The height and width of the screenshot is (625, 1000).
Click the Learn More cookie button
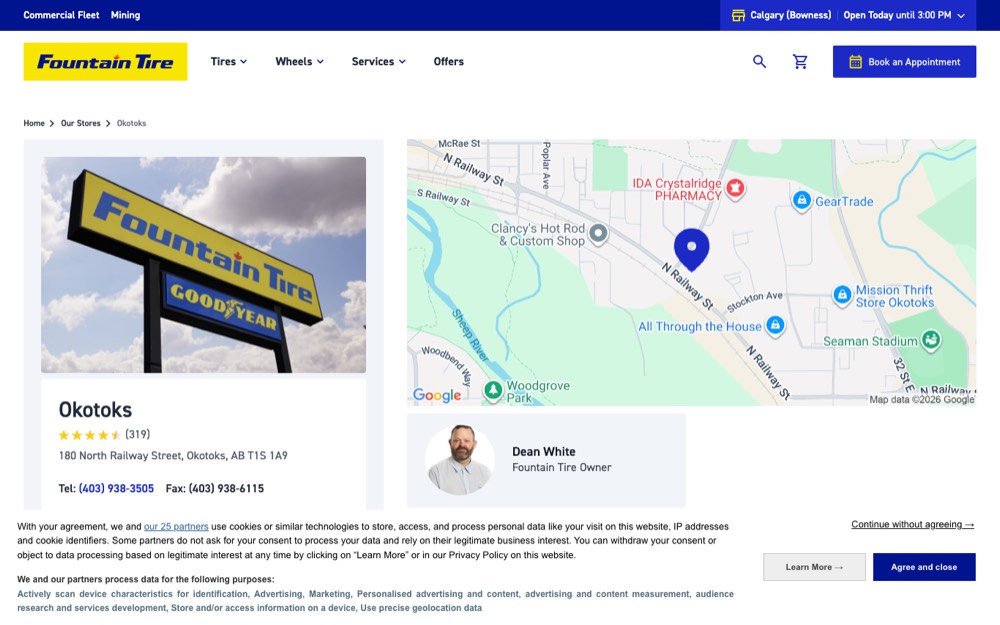pyautogui.click(x=814, y=567)
